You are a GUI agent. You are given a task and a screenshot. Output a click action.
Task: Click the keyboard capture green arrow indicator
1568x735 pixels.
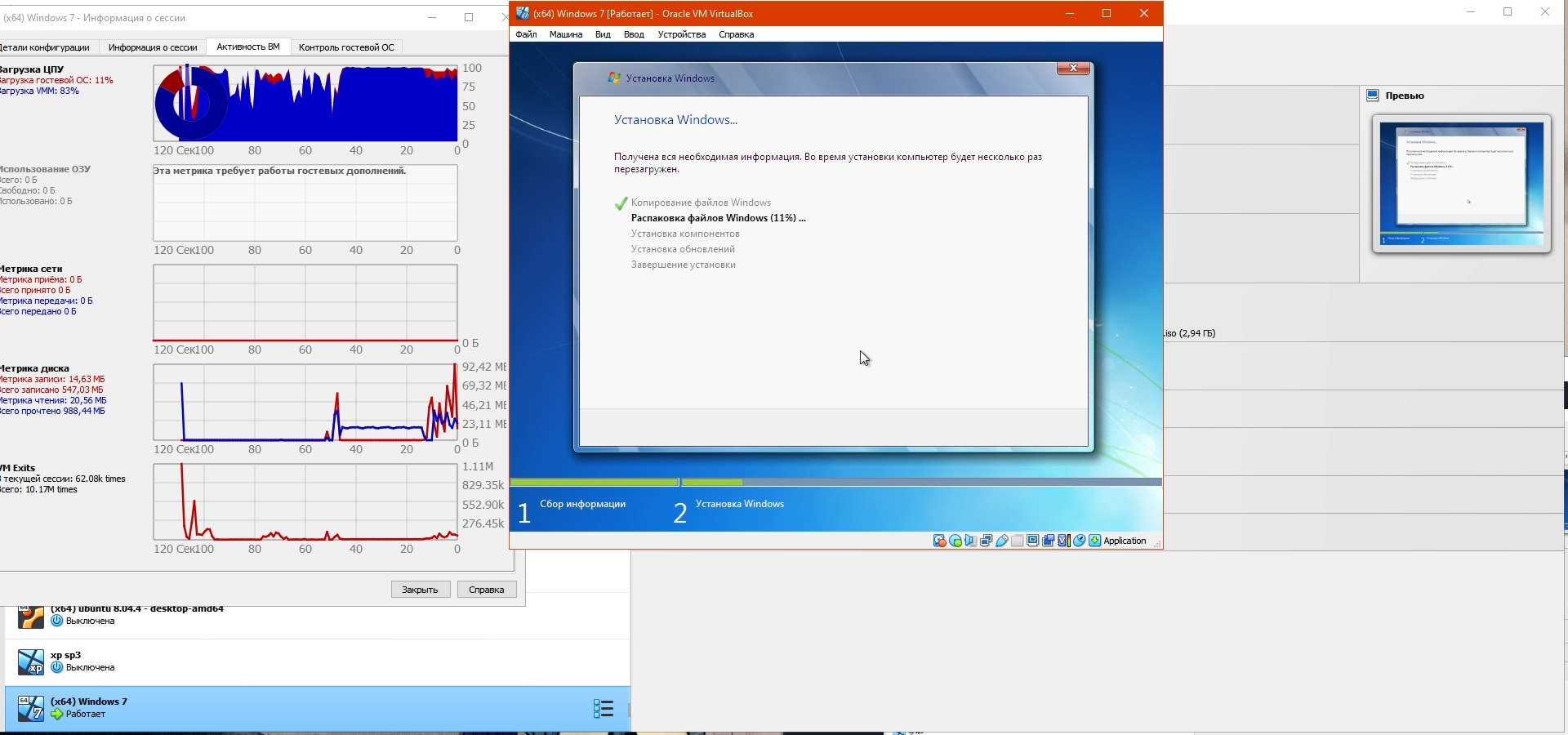[1095, 541]
